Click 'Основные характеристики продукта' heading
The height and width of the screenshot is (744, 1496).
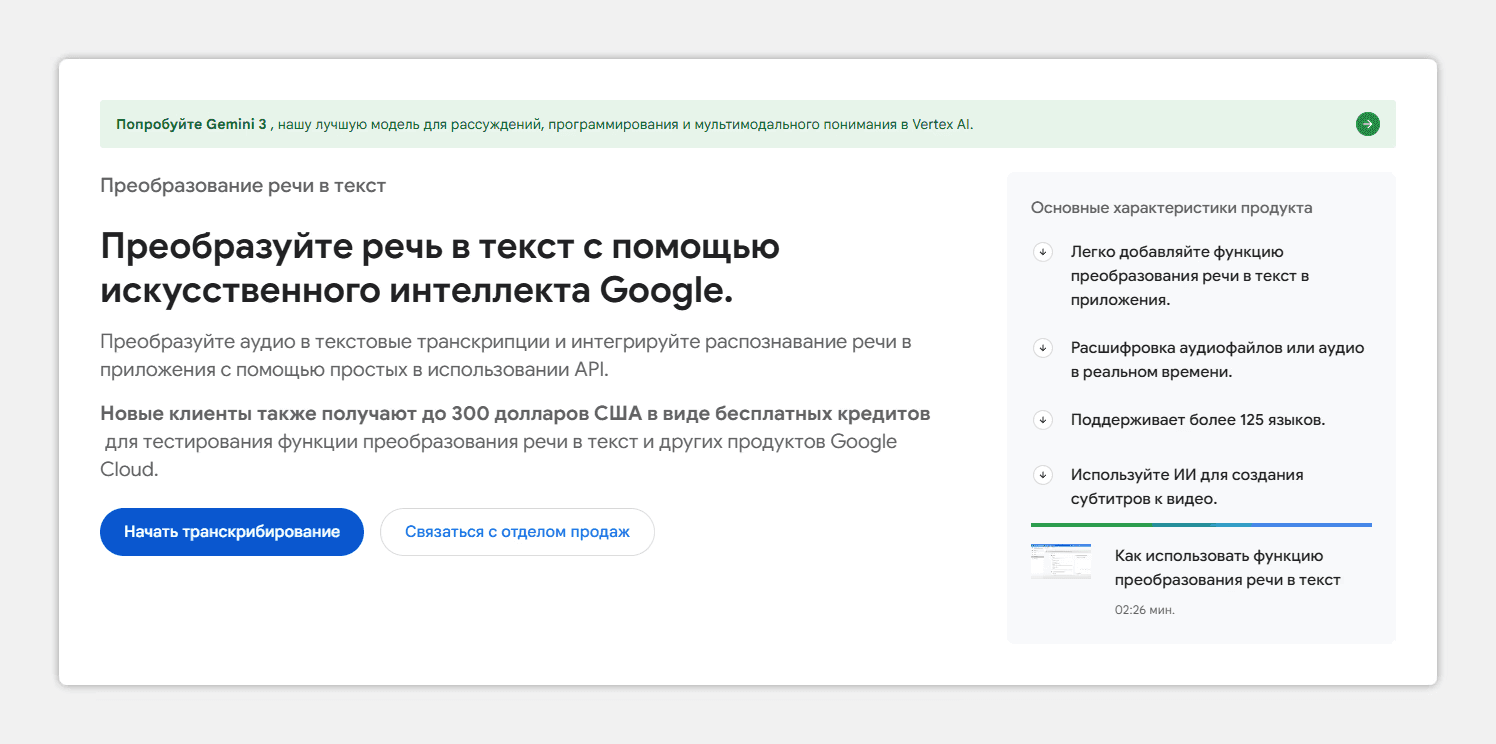click(x=1172, y=208)
